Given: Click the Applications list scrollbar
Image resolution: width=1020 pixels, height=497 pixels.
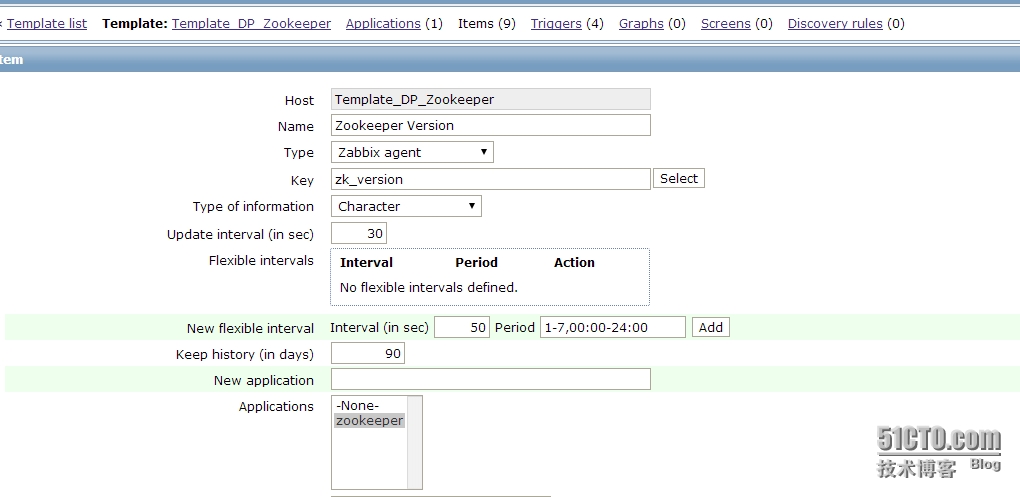Looking at the screenshot, I should [414, 442].
